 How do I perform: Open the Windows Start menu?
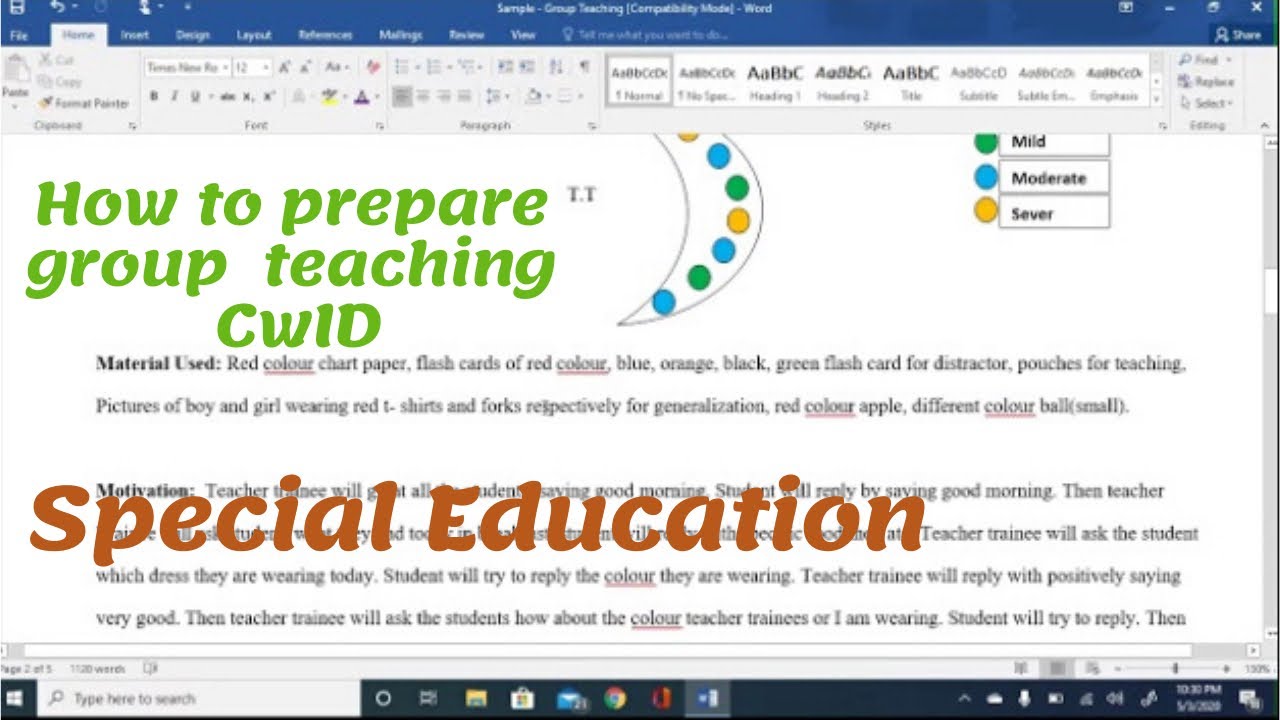[x=15, y=698]
